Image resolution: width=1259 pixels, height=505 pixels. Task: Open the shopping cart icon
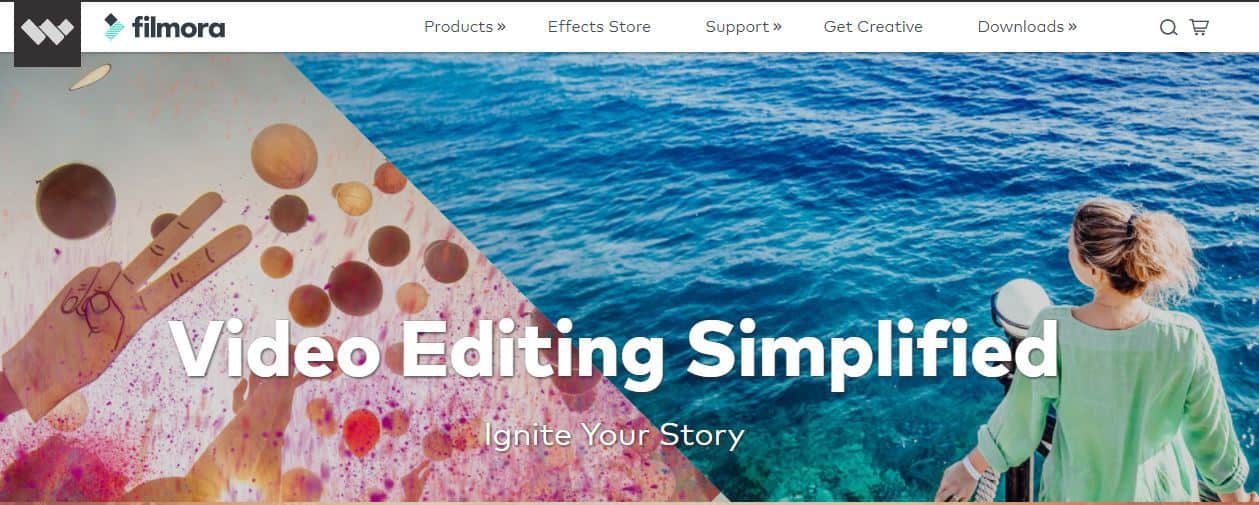(1199, 27)
